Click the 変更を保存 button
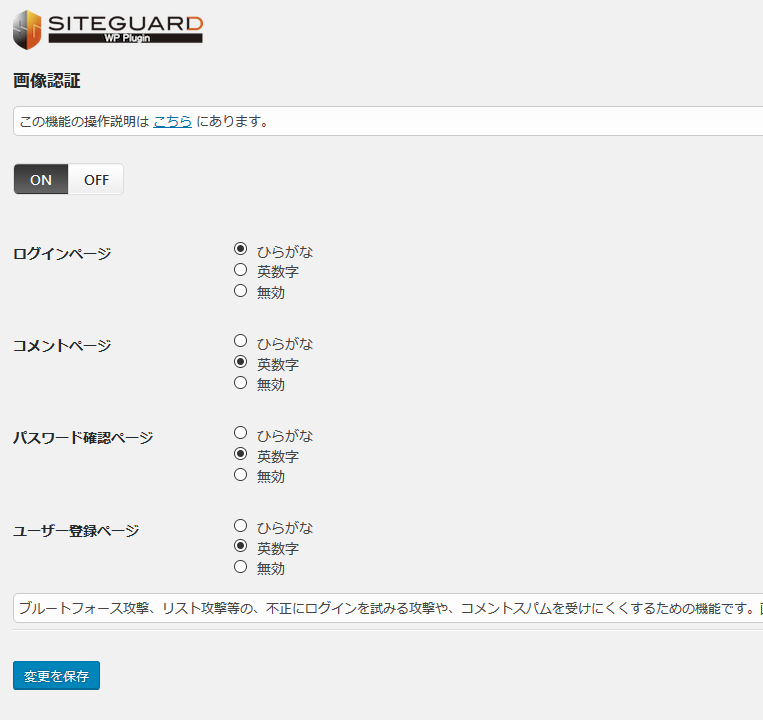763x720 pixels. [56, 675]
